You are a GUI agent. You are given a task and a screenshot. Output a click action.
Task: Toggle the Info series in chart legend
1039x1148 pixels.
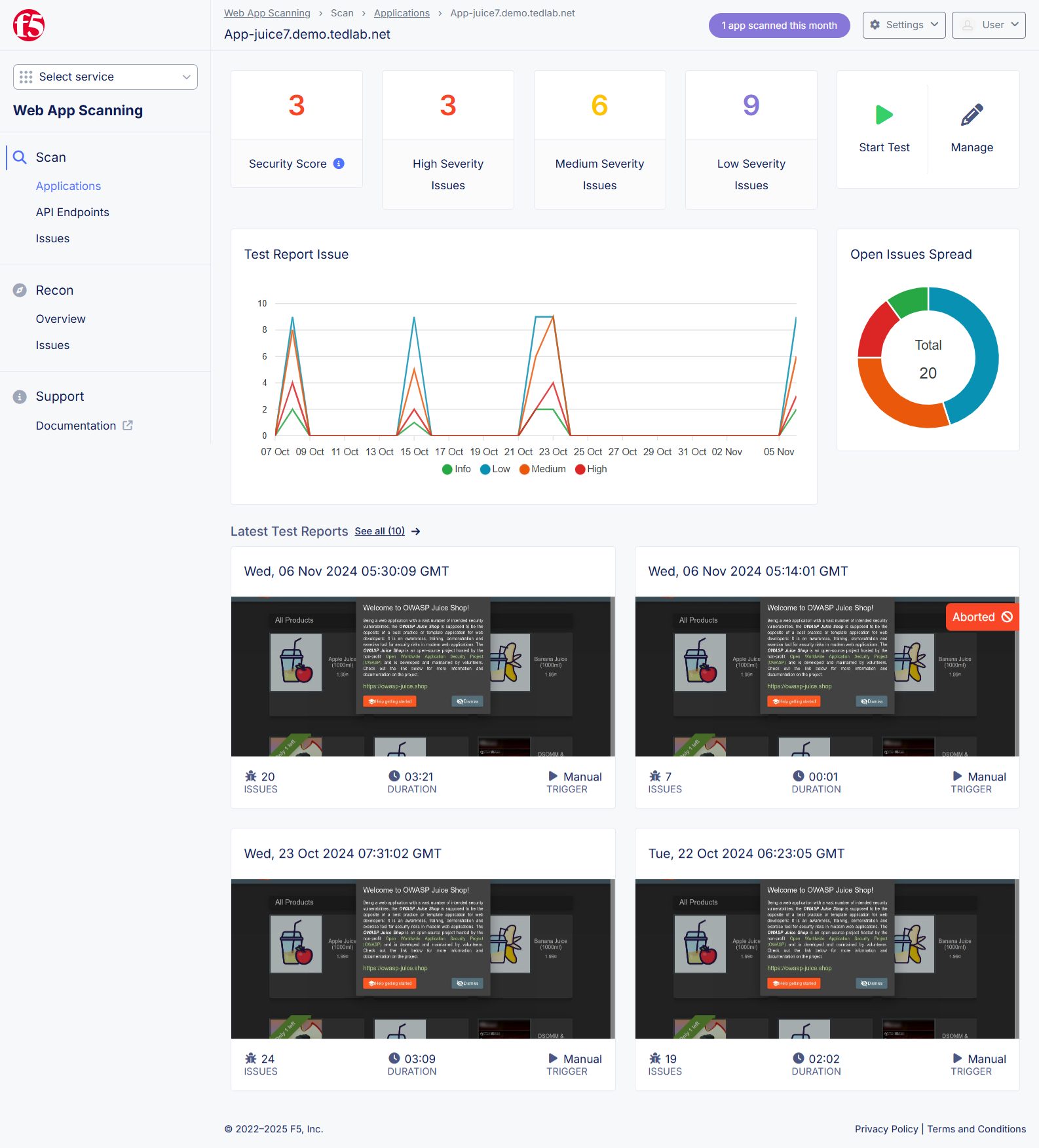tap(457, 469)
